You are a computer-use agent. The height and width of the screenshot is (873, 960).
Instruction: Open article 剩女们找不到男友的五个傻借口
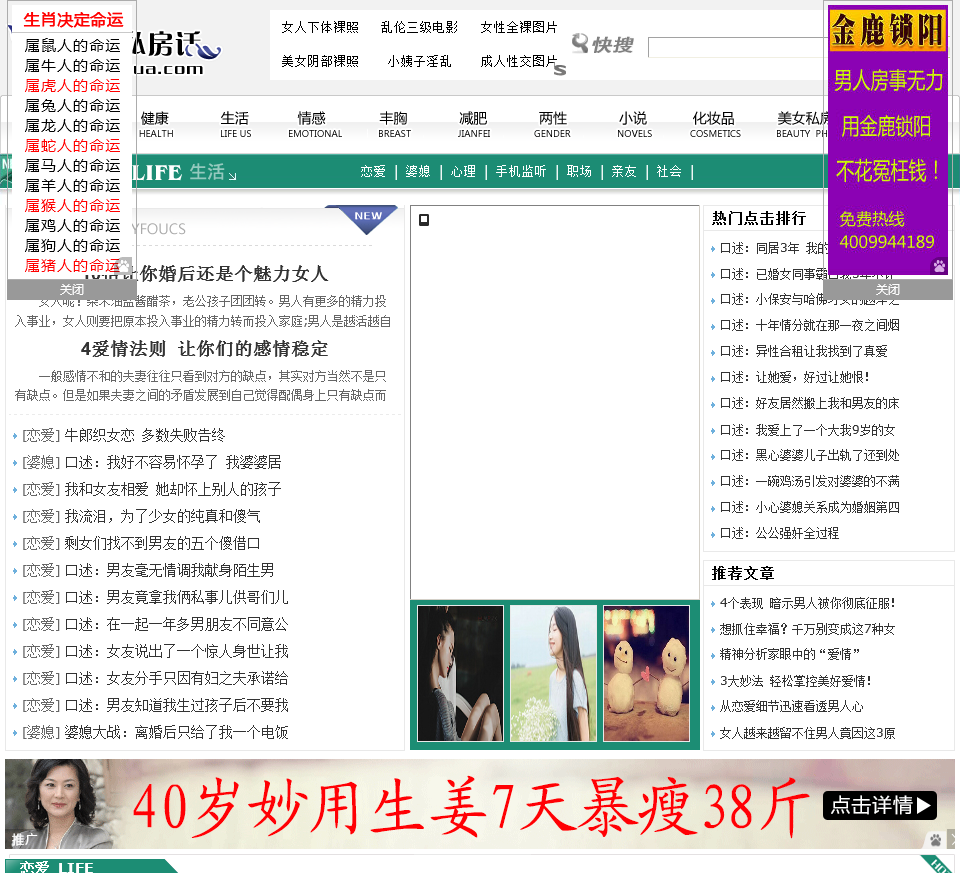tap(162, 543)
